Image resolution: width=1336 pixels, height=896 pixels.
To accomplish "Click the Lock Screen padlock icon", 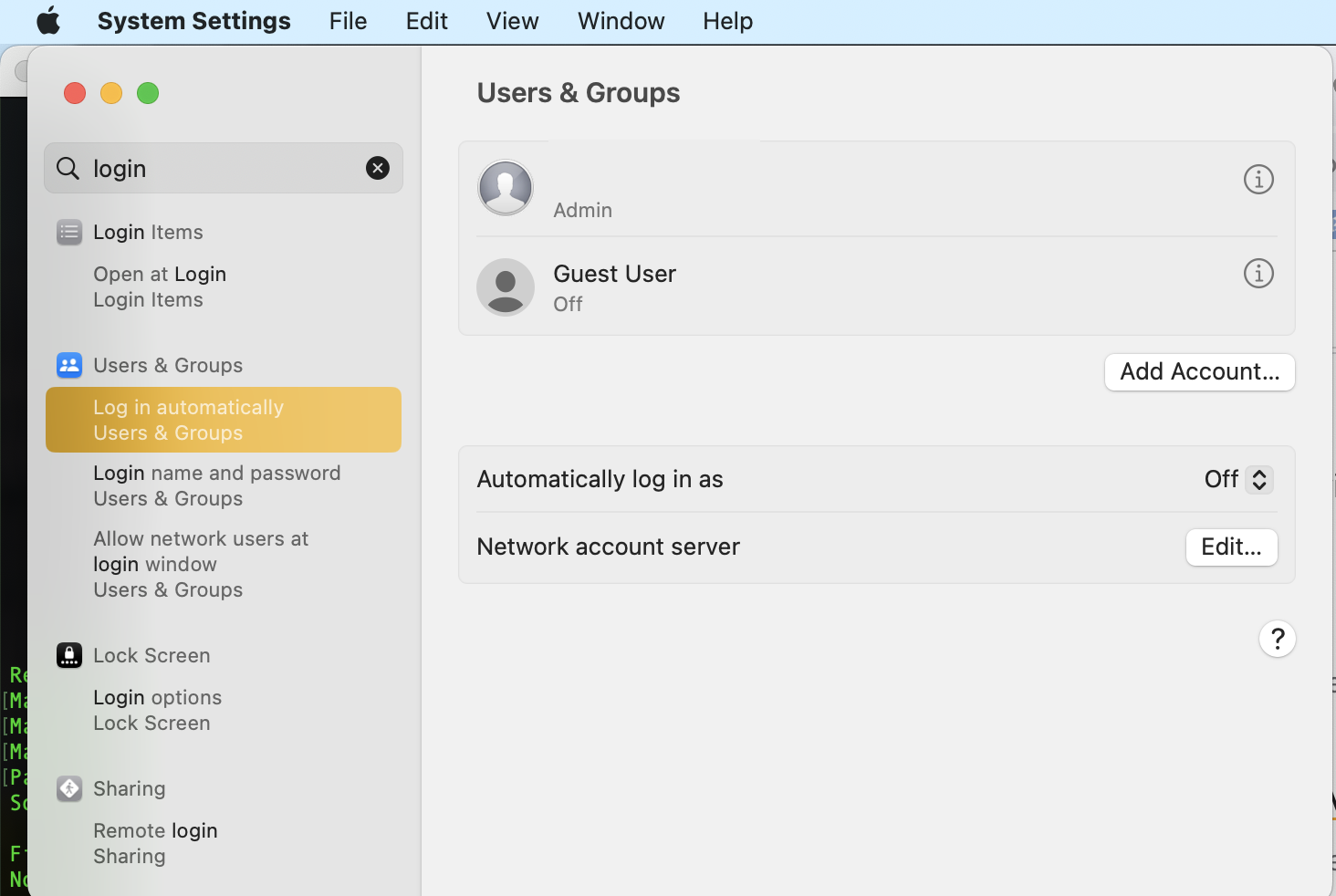I will coord(69,655).
